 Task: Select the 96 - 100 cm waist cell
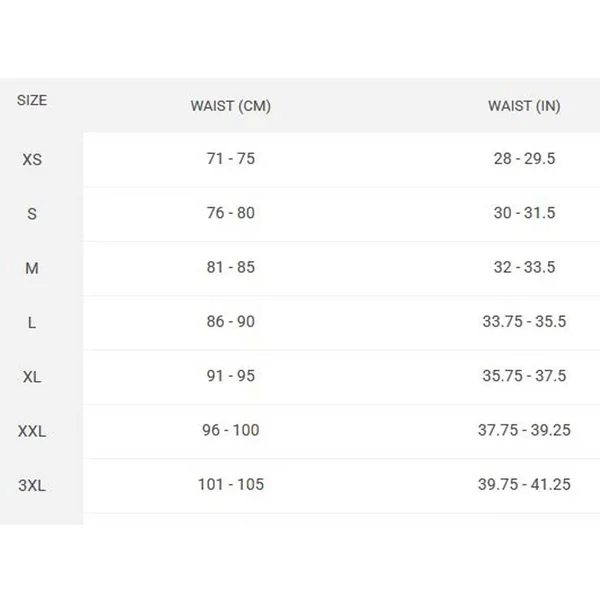coord(231,430)
